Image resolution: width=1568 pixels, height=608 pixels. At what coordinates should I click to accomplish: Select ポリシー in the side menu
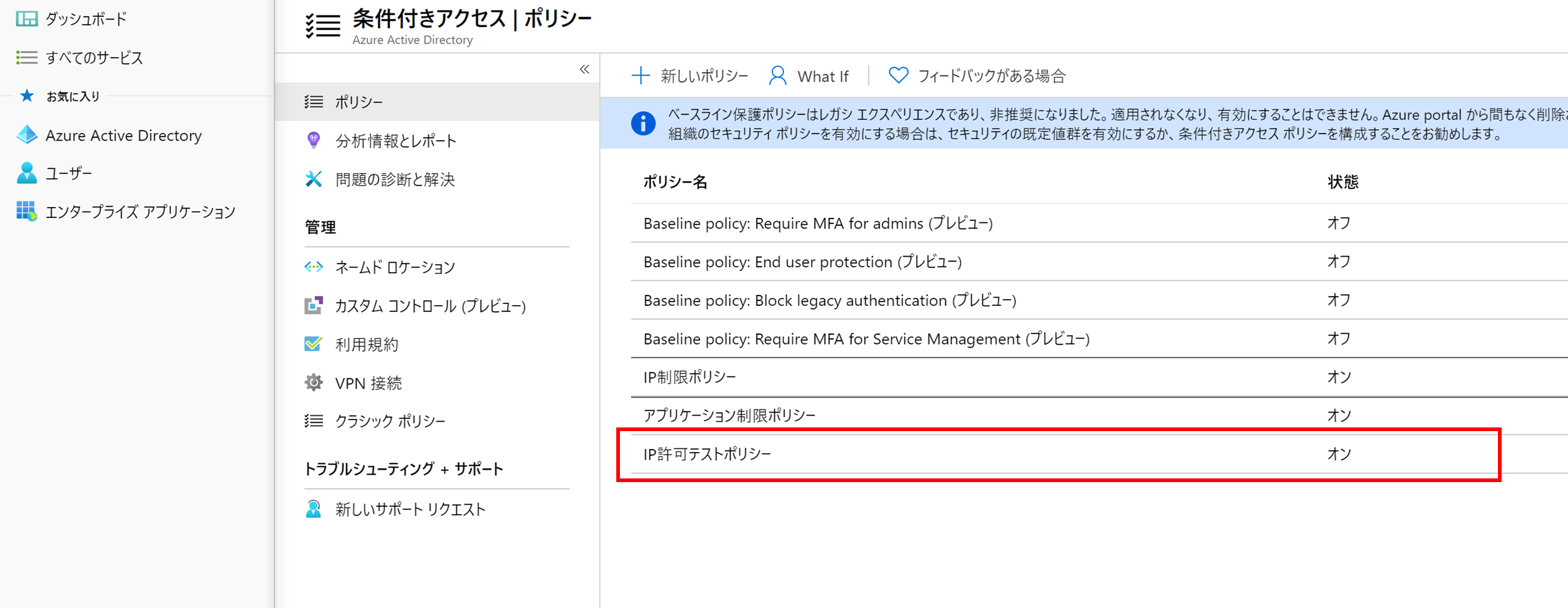[x=437, y=102]
